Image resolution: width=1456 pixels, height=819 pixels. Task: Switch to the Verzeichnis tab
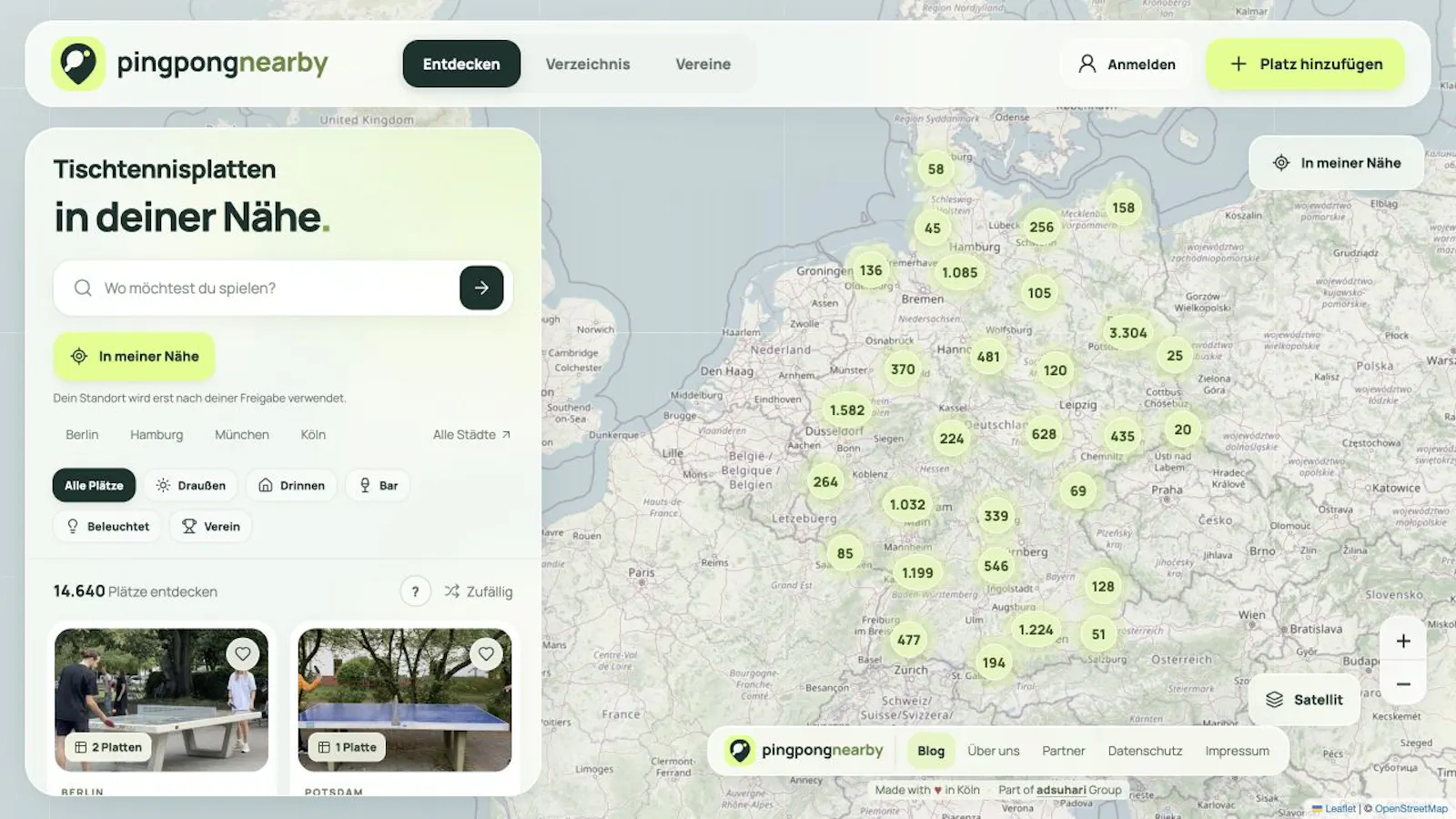tap(588, 64)
